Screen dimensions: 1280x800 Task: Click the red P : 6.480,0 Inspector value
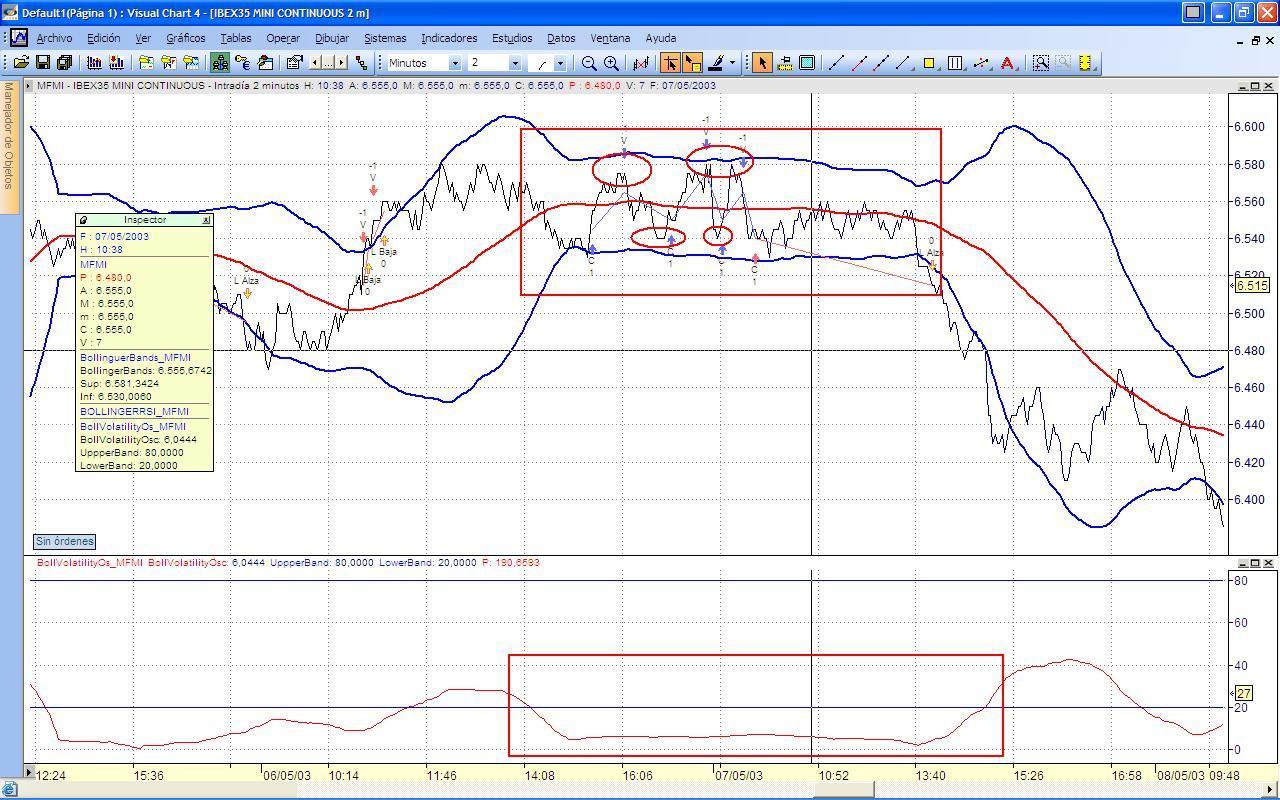click(x=105, y=277)
